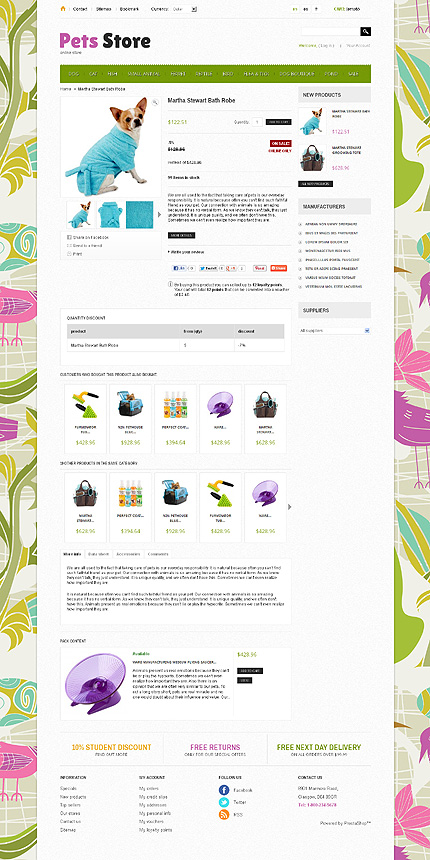The width and height of the screenshot is (430, 860).
Task: Advance the same-category products carousel arrow
Action: point(290,507)
